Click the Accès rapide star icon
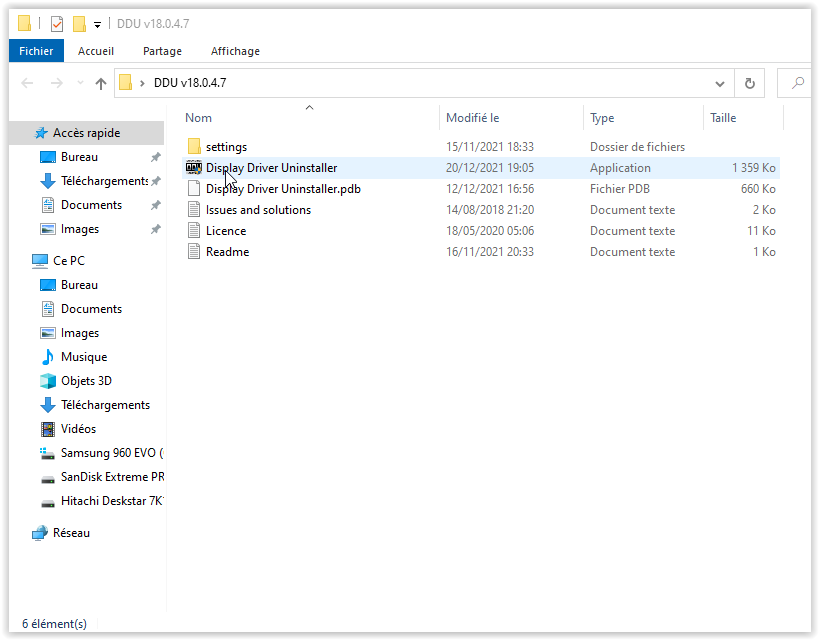This screenshot has width=819, height=640. point(41,133)
